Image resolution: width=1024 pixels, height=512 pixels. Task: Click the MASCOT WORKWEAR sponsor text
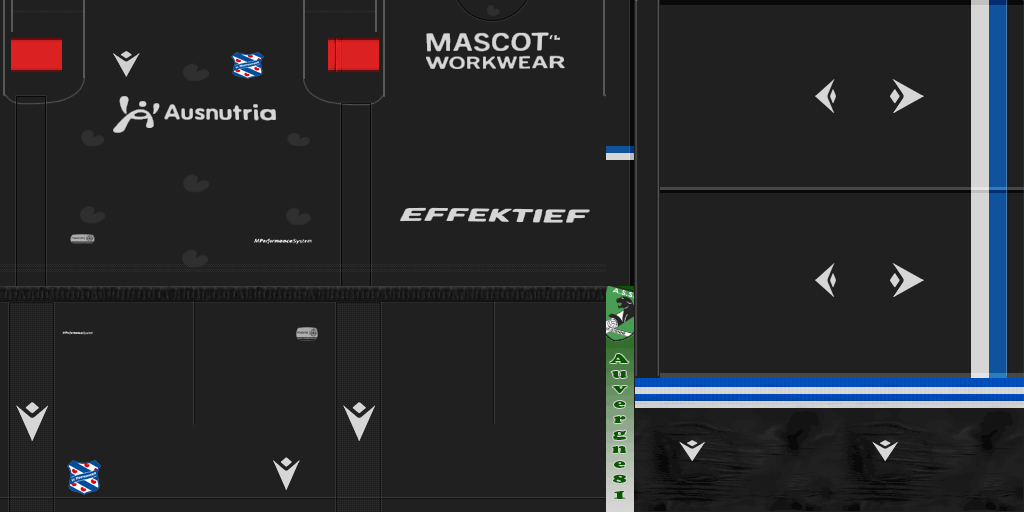(494, 51)
